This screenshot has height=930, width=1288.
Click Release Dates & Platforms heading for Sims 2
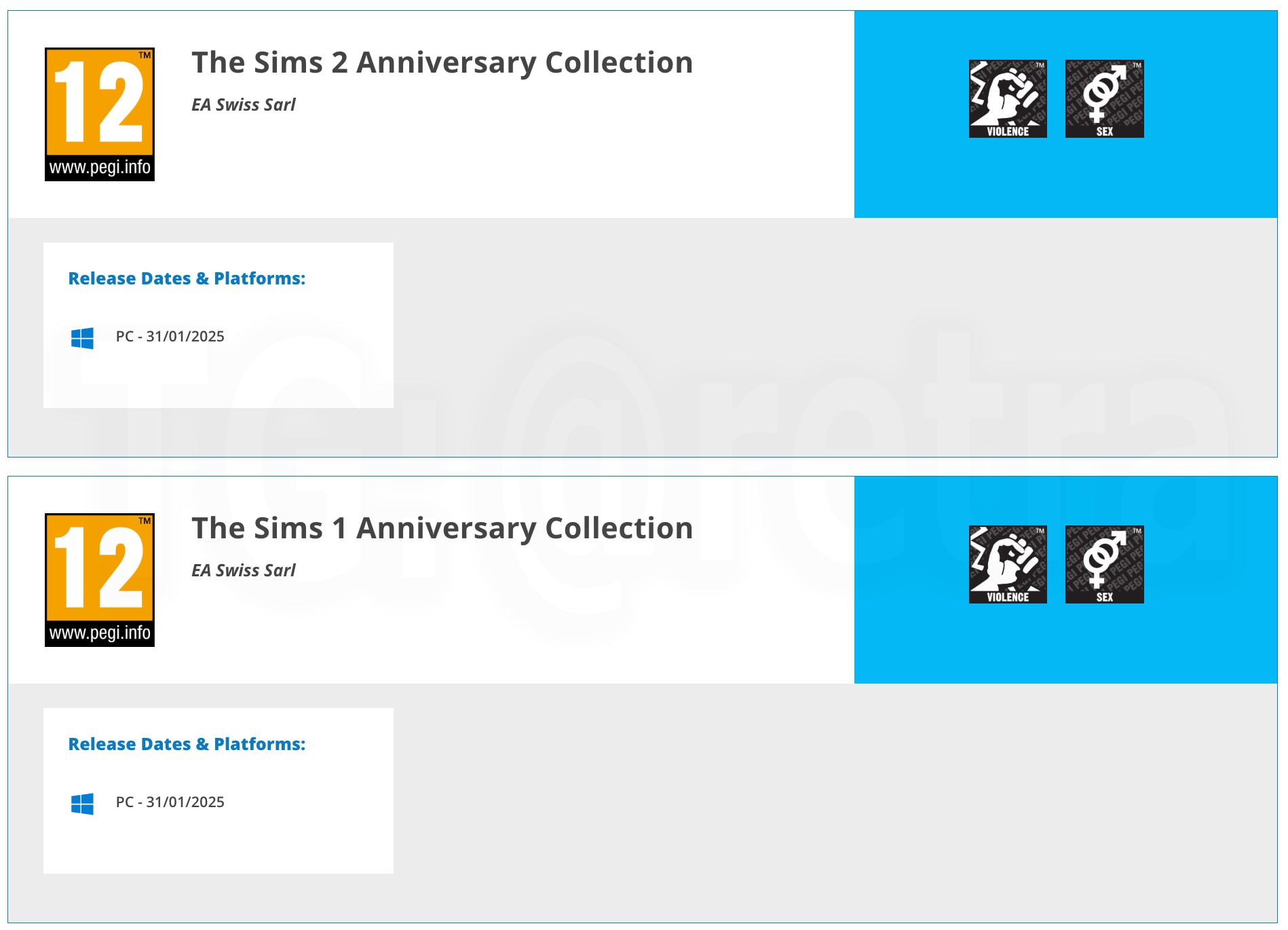click(187, 278)
